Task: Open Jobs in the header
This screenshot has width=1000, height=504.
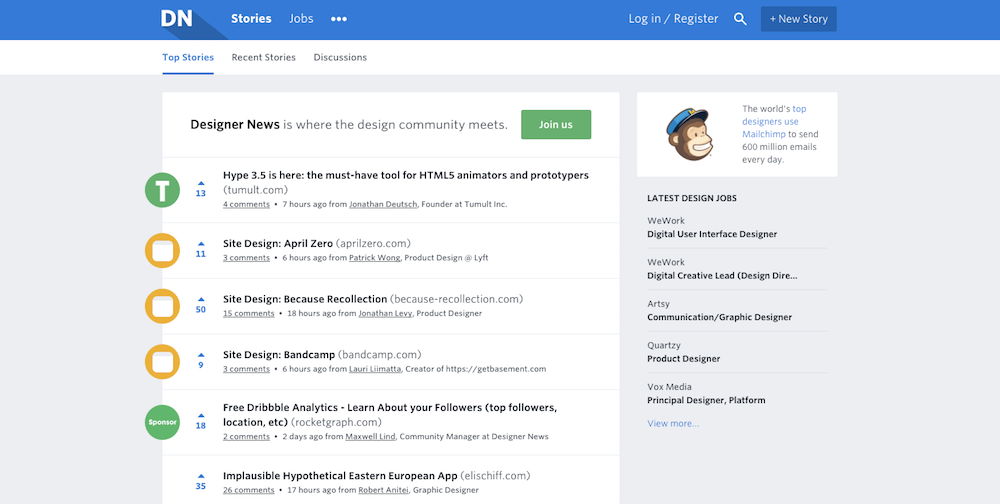Action: click(301, 19)
